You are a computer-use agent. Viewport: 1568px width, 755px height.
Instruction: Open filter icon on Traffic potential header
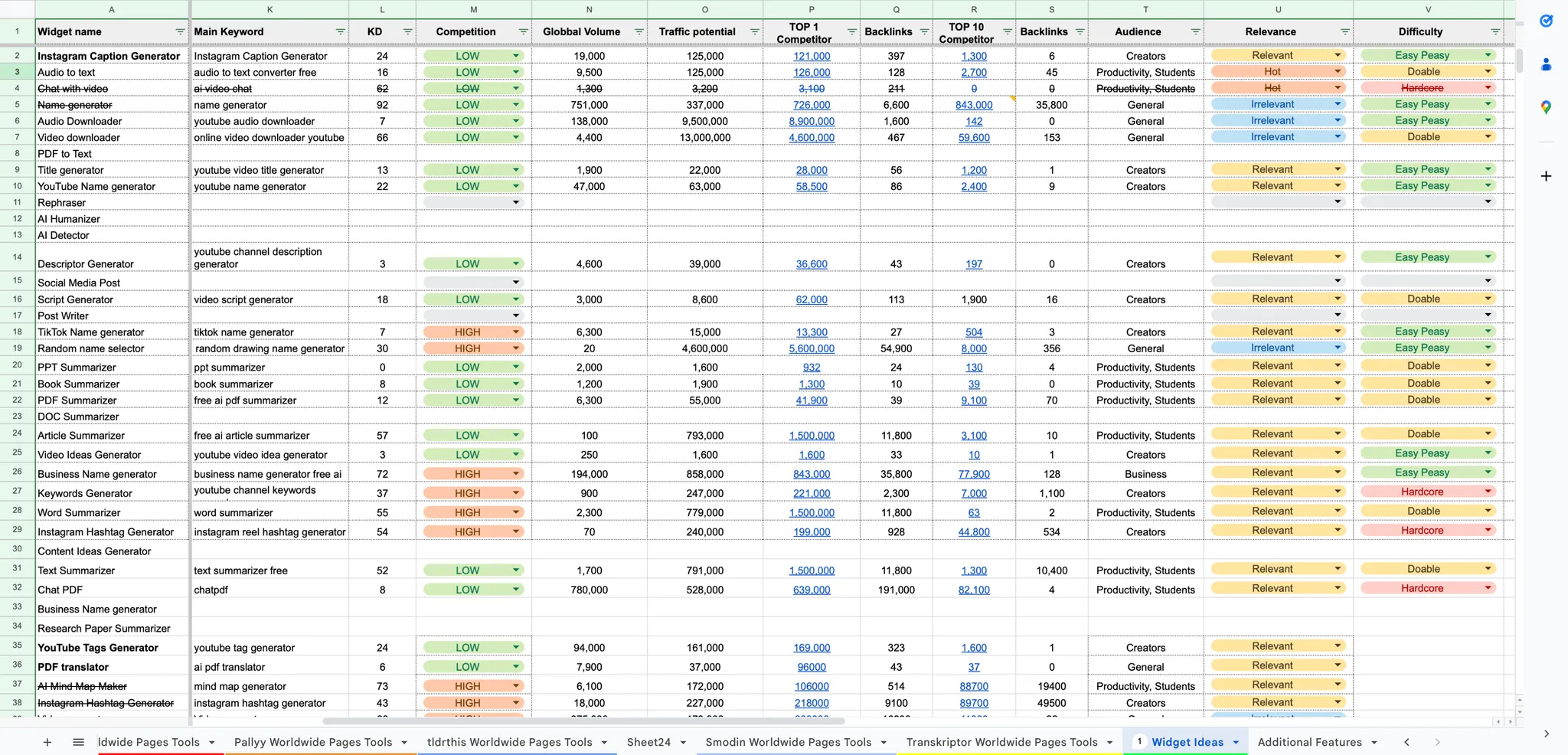pyautogui.click(x=754, y=31)
